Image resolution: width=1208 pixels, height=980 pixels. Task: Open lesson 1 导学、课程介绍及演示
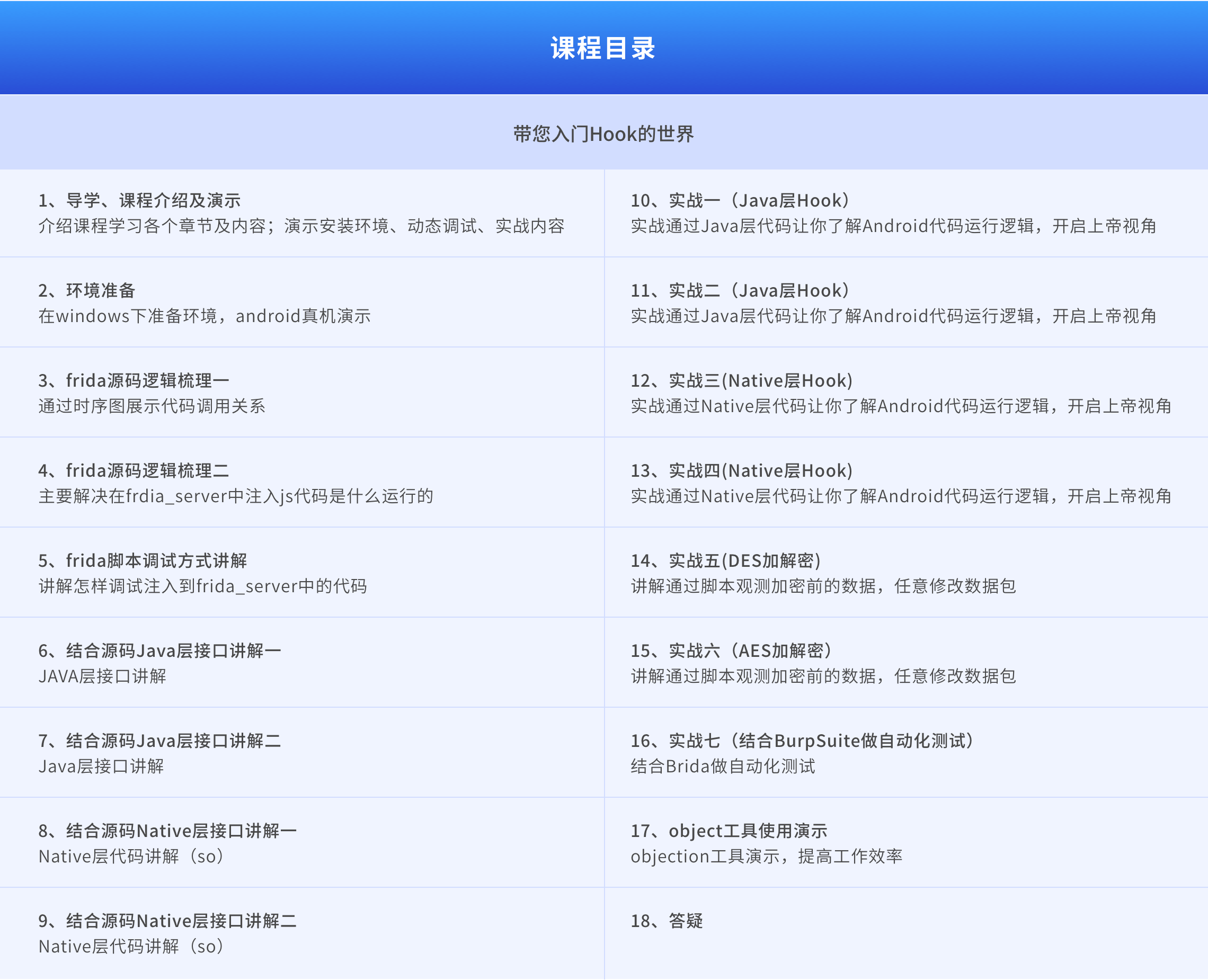tap(139, 200)
